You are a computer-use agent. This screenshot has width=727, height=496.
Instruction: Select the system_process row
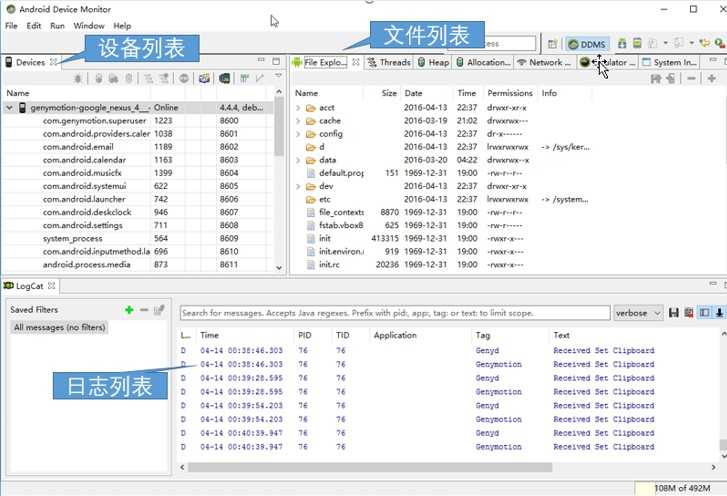click(139, 239)
